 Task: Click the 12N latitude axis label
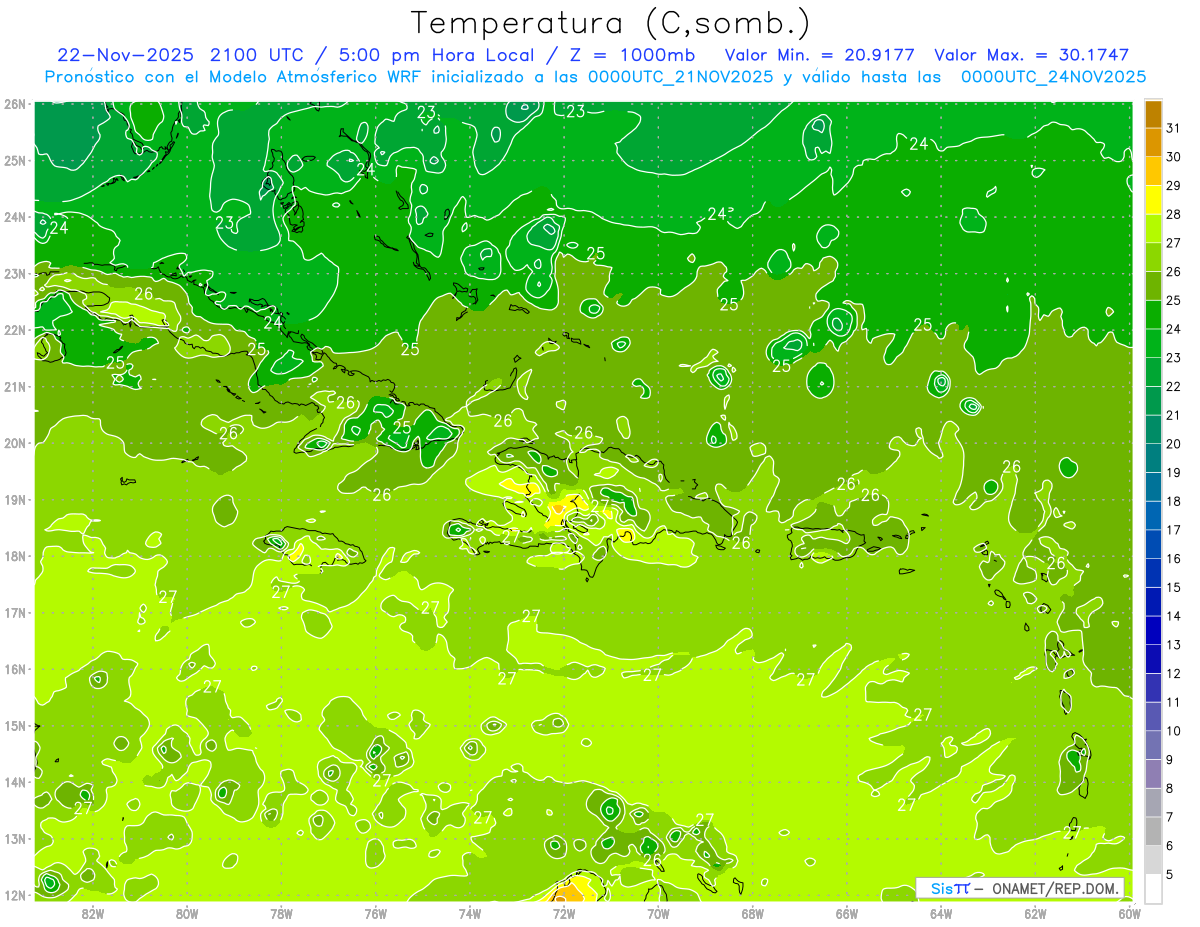(x=14, y=895)
